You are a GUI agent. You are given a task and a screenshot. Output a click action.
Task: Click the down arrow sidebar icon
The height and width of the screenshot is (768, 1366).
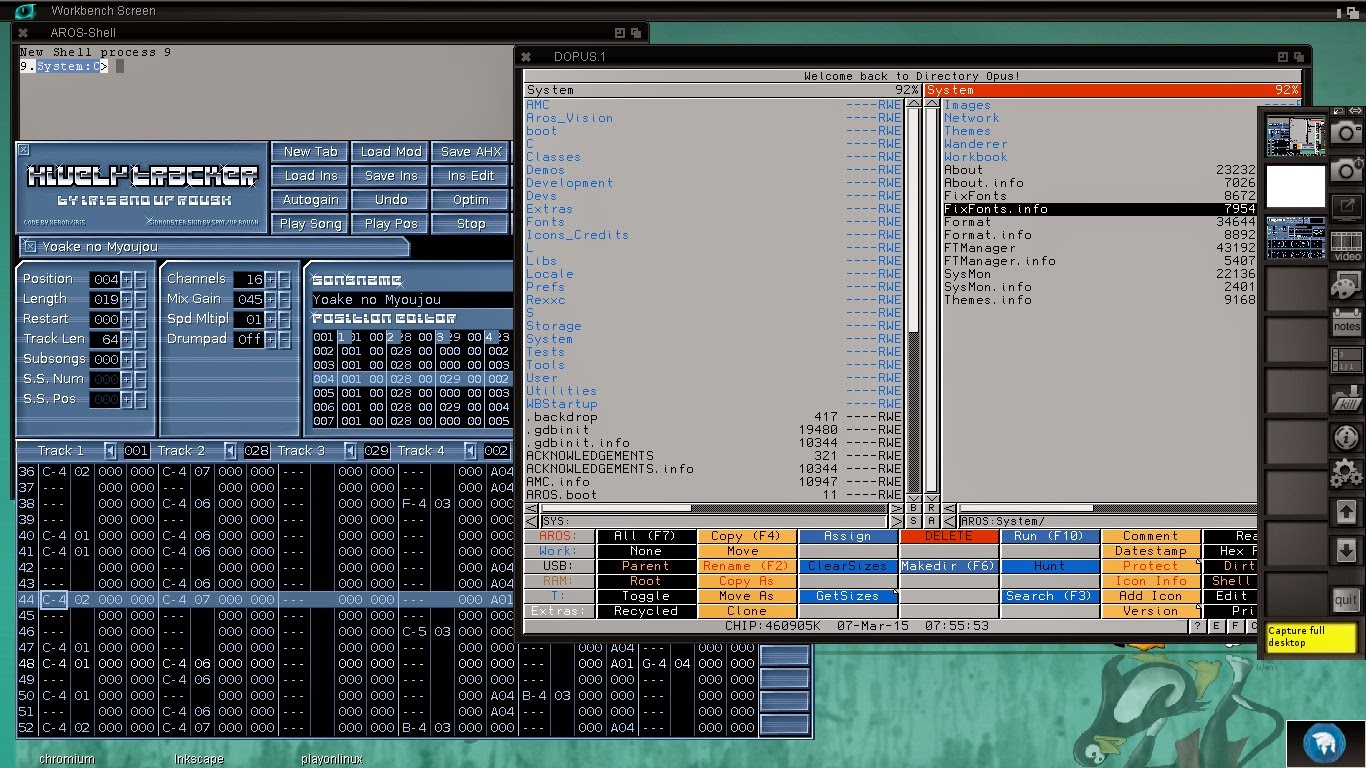[1346, 551]
